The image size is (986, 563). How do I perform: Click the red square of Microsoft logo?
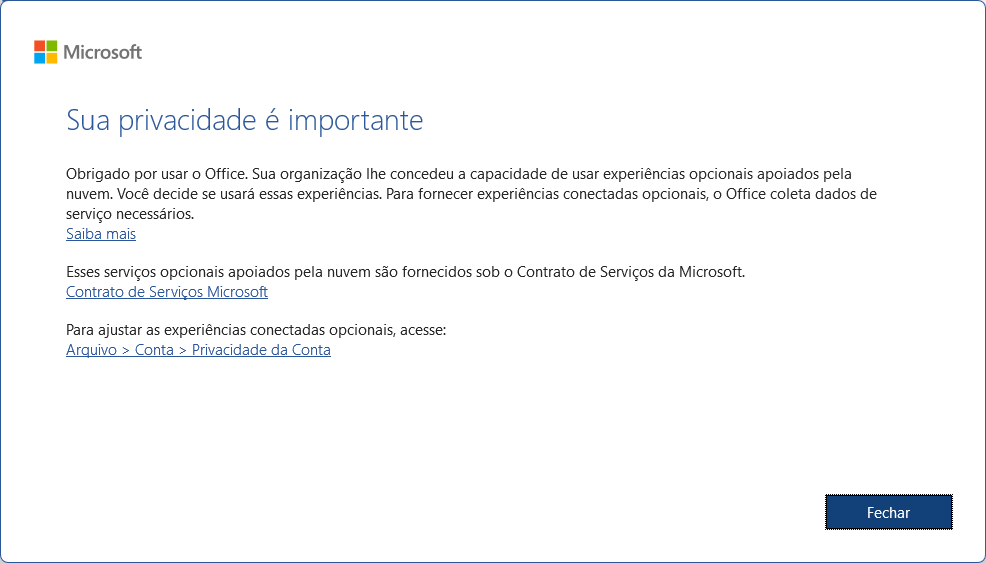(39, 46)
